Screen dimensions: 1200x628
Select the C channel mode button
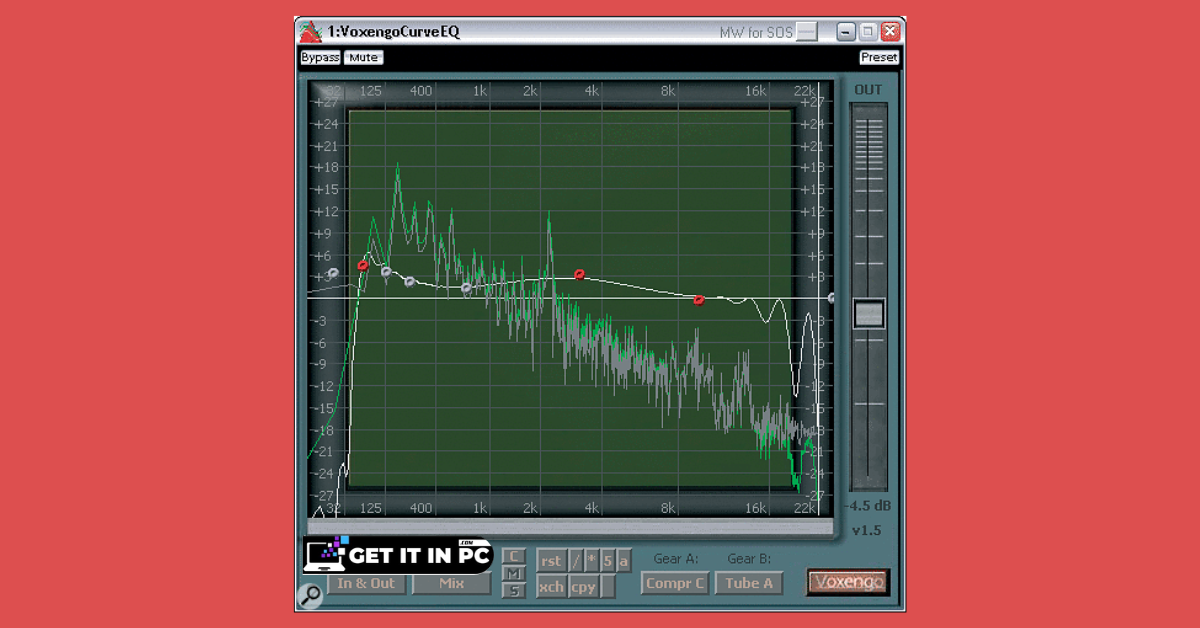(514, 556)
